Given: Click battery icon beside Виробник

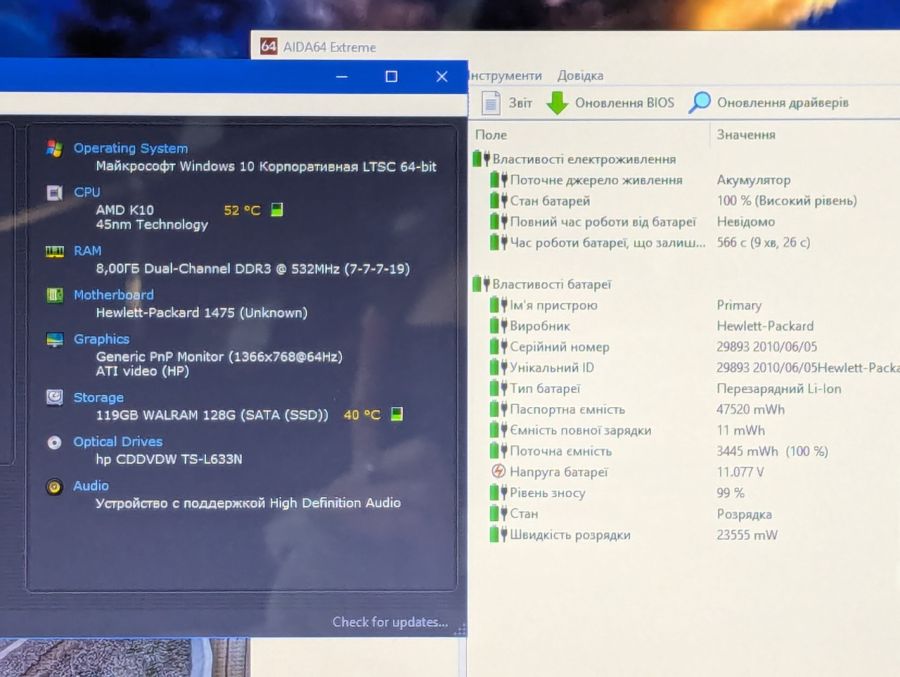Looking at the screenshot, I should [498, 326].
